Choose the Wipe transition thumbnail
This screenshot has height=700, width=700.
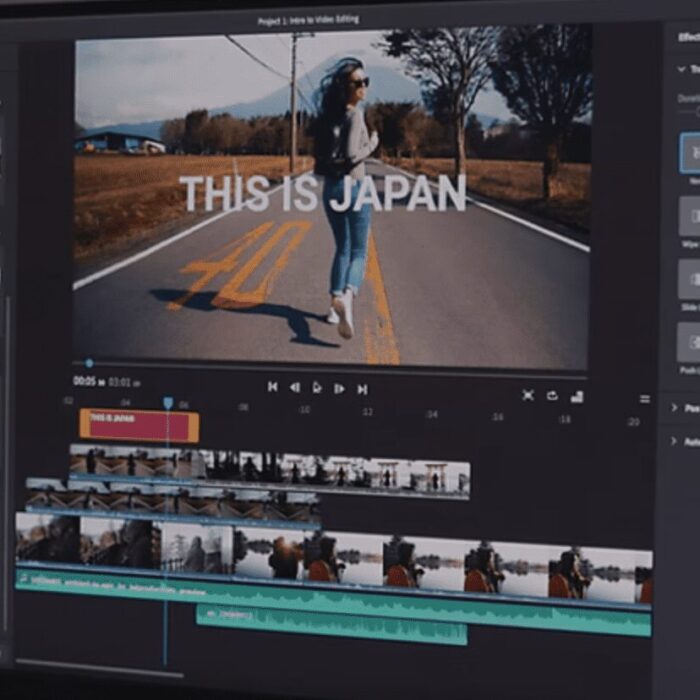[x=690, y=216]
